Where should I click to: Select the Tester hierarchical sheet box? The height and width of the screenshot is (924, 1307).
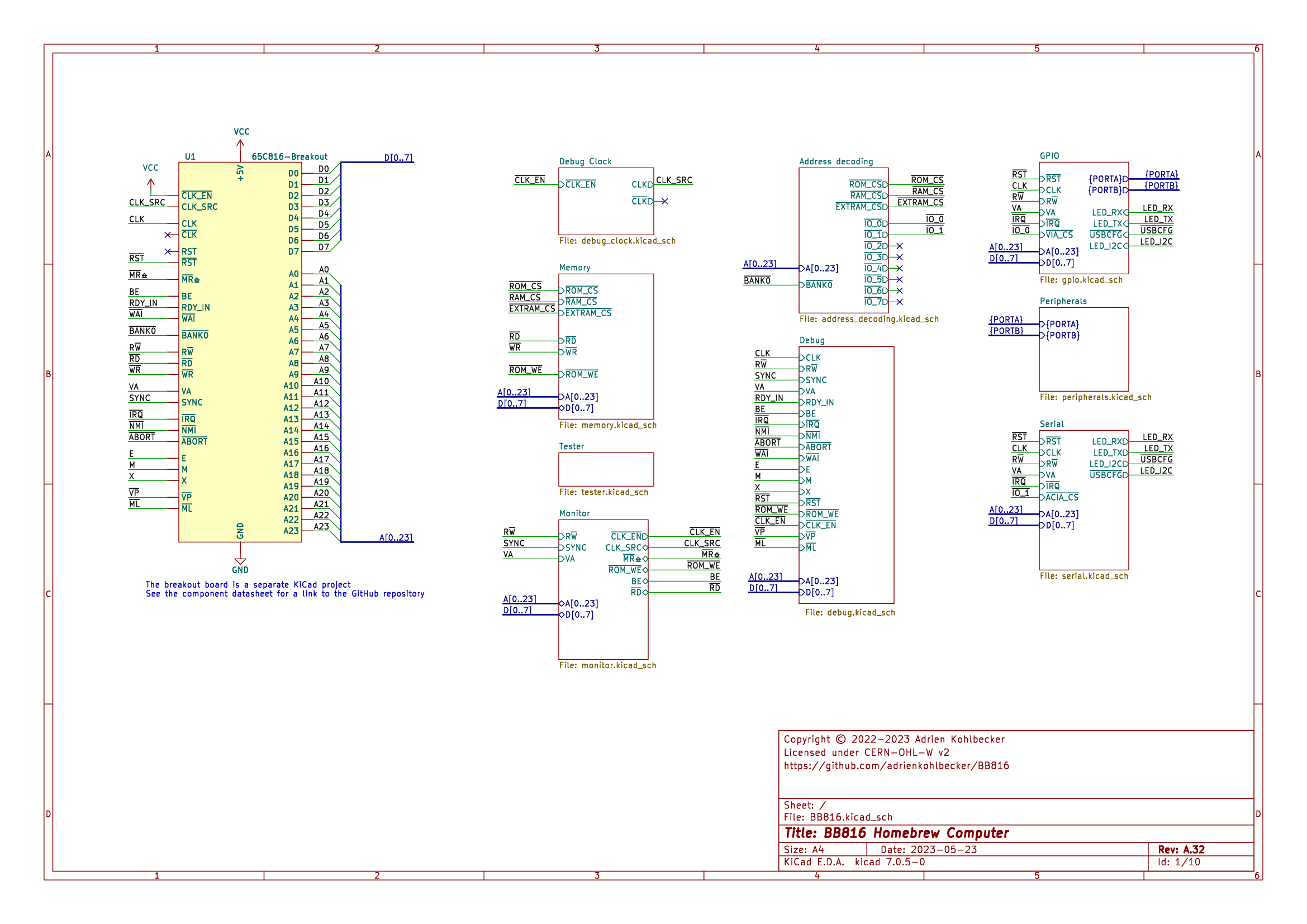(606, 469)
